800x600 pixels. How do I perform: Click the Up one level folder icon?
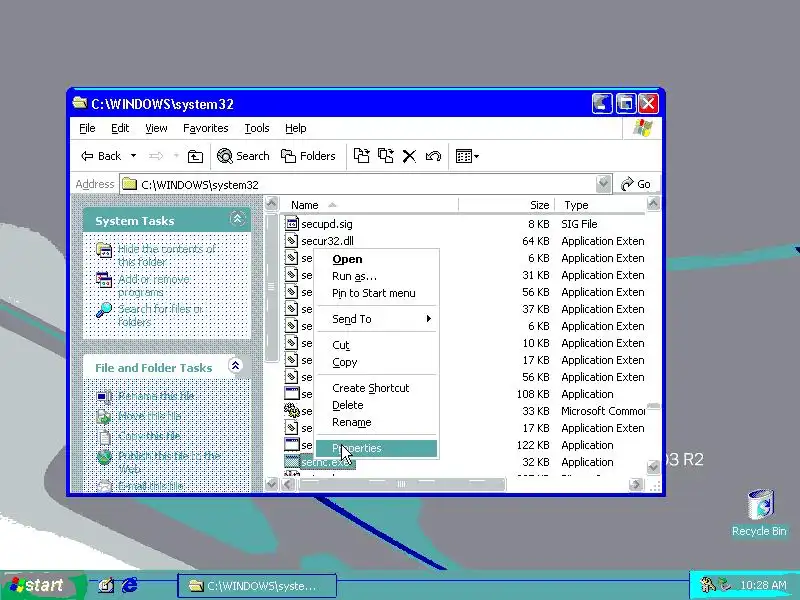pyautogui.click(x=195, y=156)
